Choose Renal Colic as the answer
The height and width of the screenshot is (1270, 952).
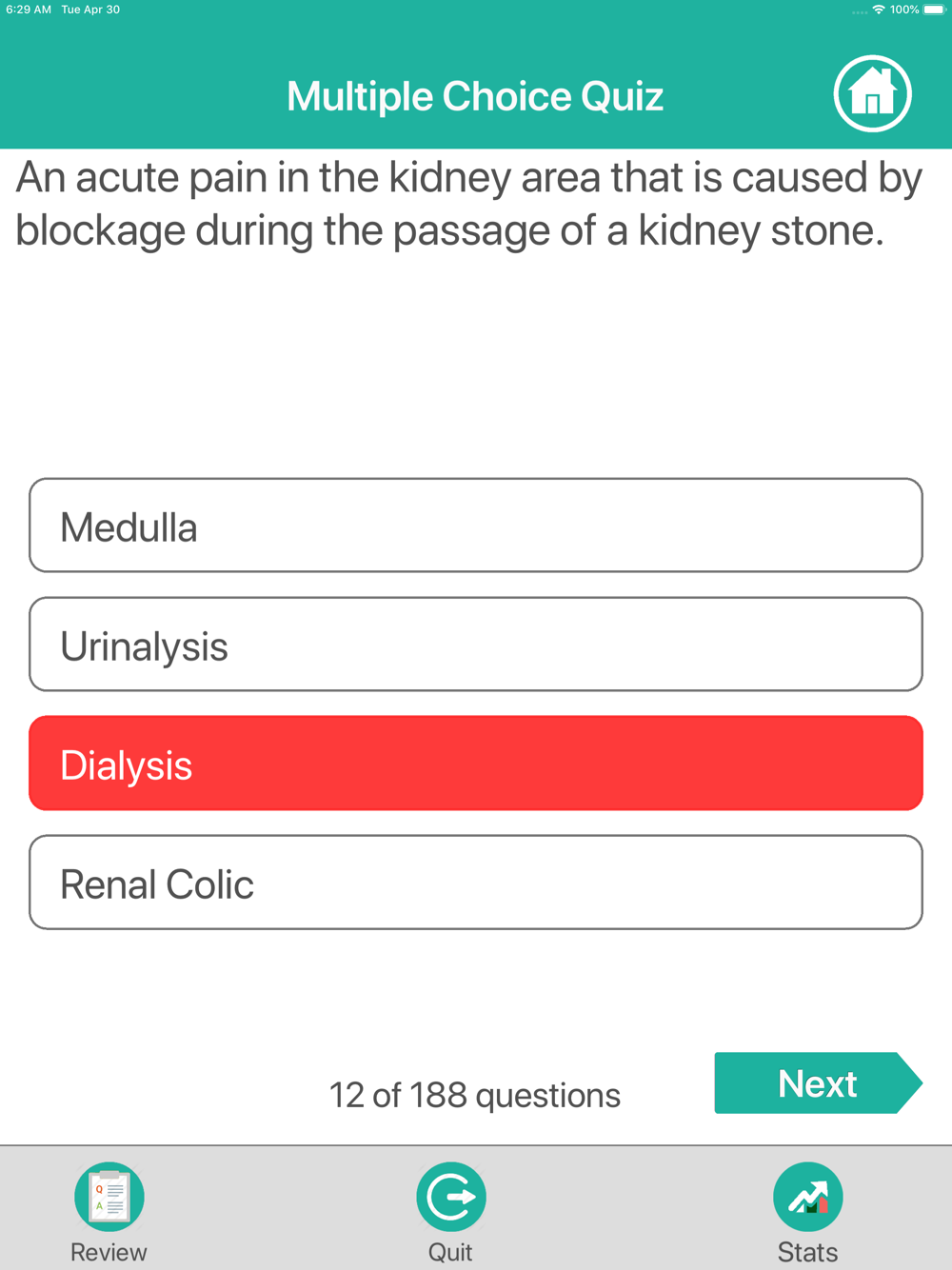point(476,883)
